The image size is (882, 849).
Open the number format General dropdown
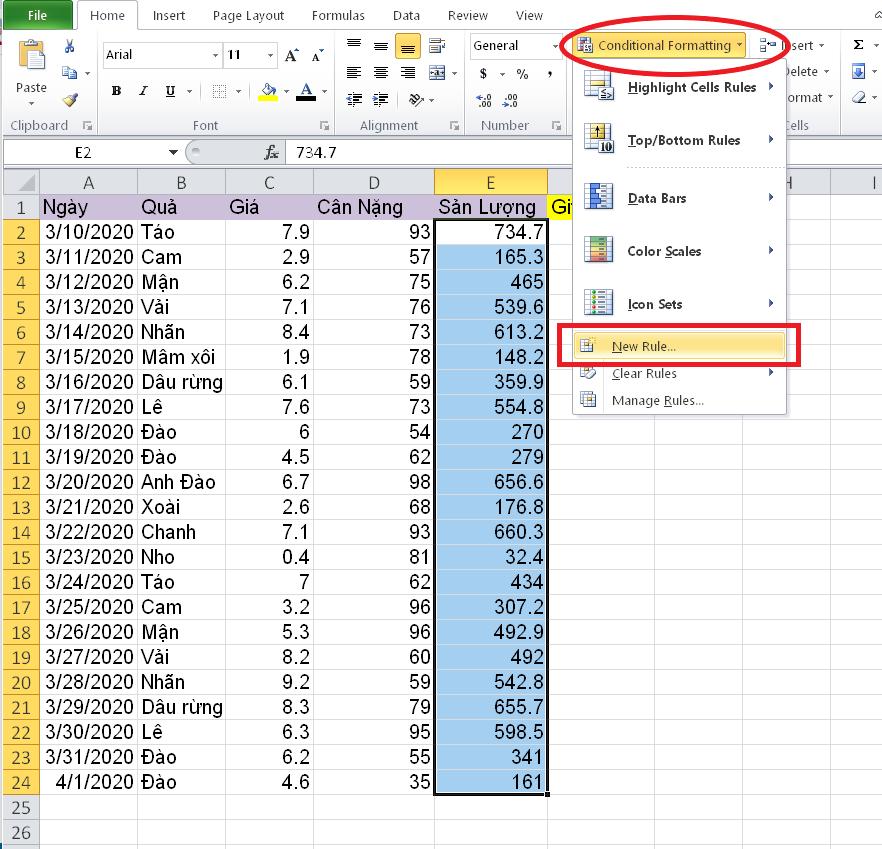point(556,46)
